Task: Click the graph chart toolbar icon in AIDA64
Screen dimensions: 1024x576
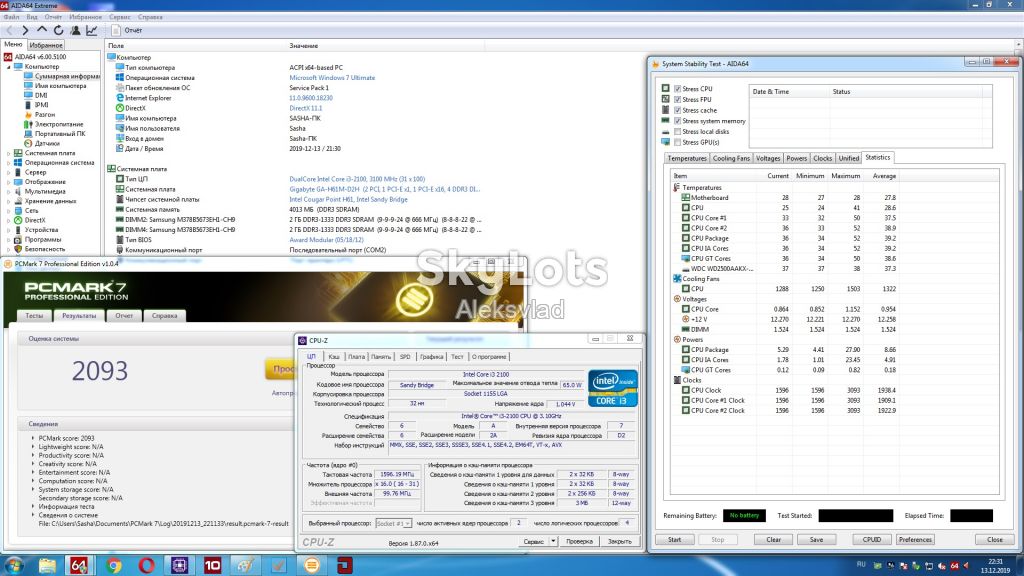Action: point(91,30)
